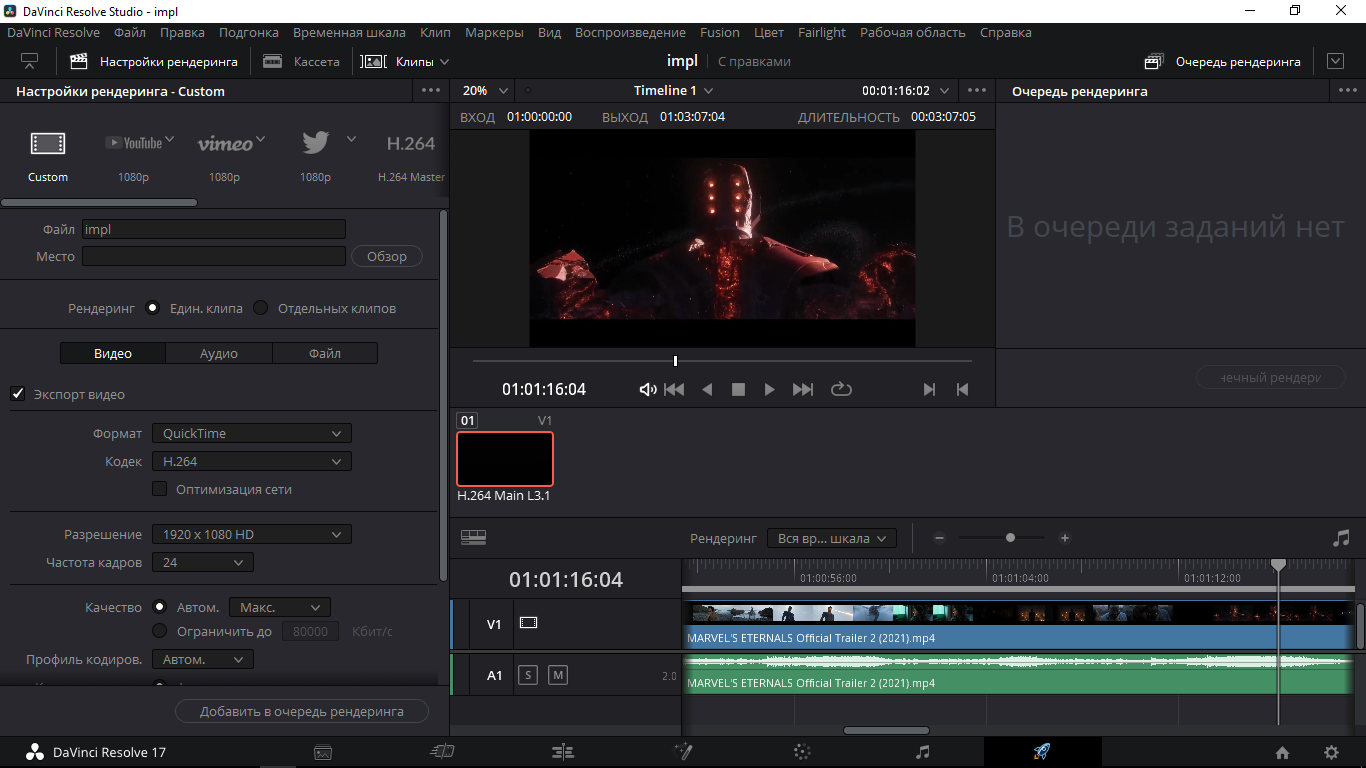This screenshot has width=1366, height=768.
Task: Click the Обзор browse button
Action: tap(387, 256)
